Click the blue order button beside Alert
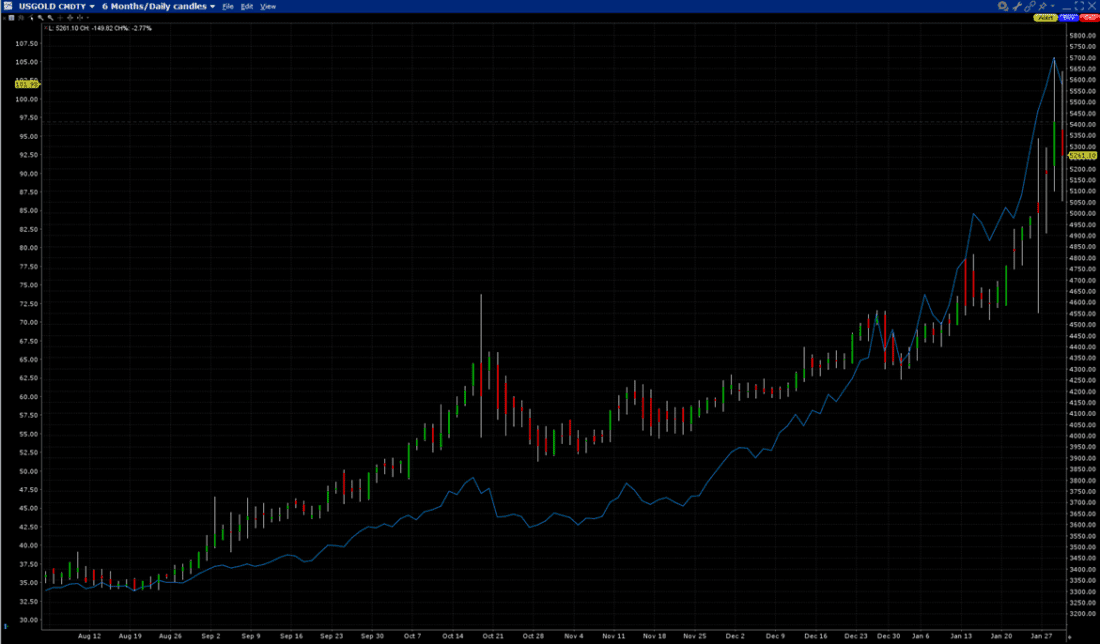This screenshot has width=1100, height=644. point(1068,18)
